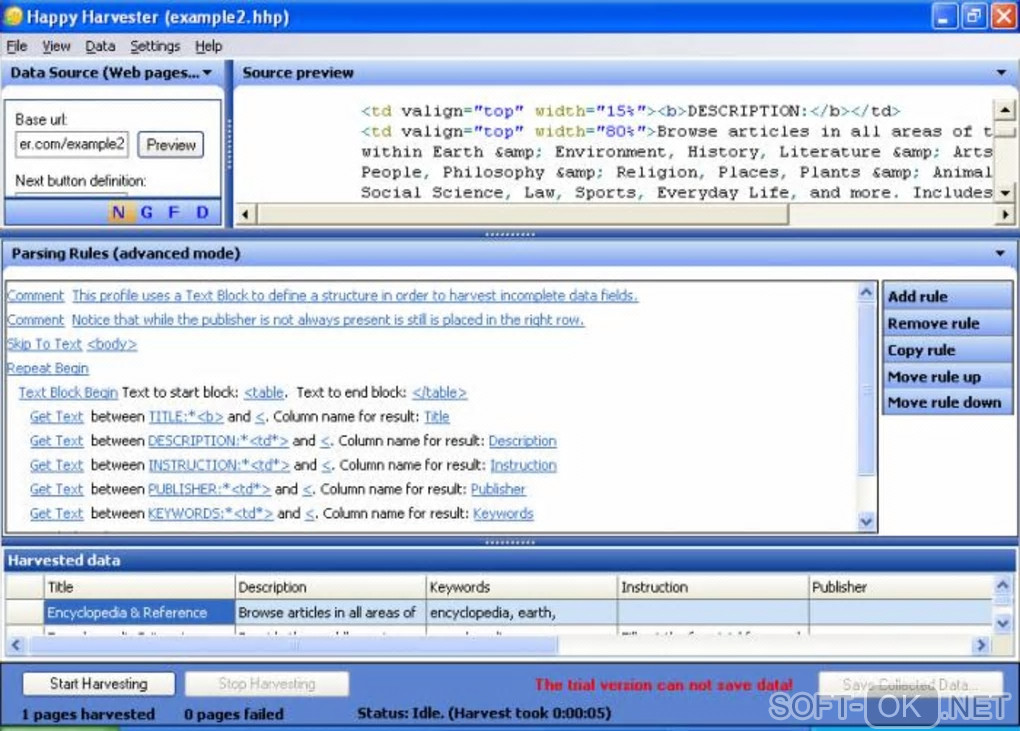
Task: Expand the Data Source dropdown
Action: tap(208, 72)
